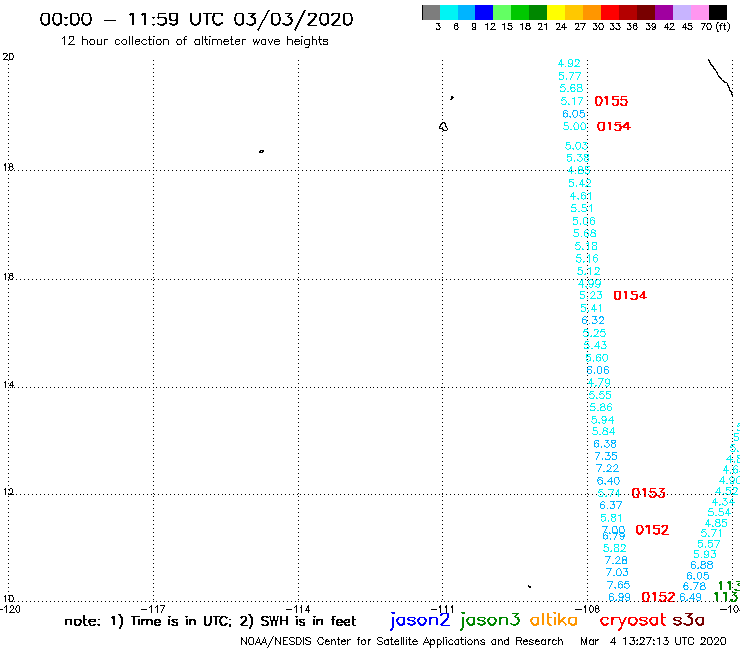The height and width of the screenshot is (650, 740).
Task: Click the 5.00 wave height reading
Action: pos(574,127)
